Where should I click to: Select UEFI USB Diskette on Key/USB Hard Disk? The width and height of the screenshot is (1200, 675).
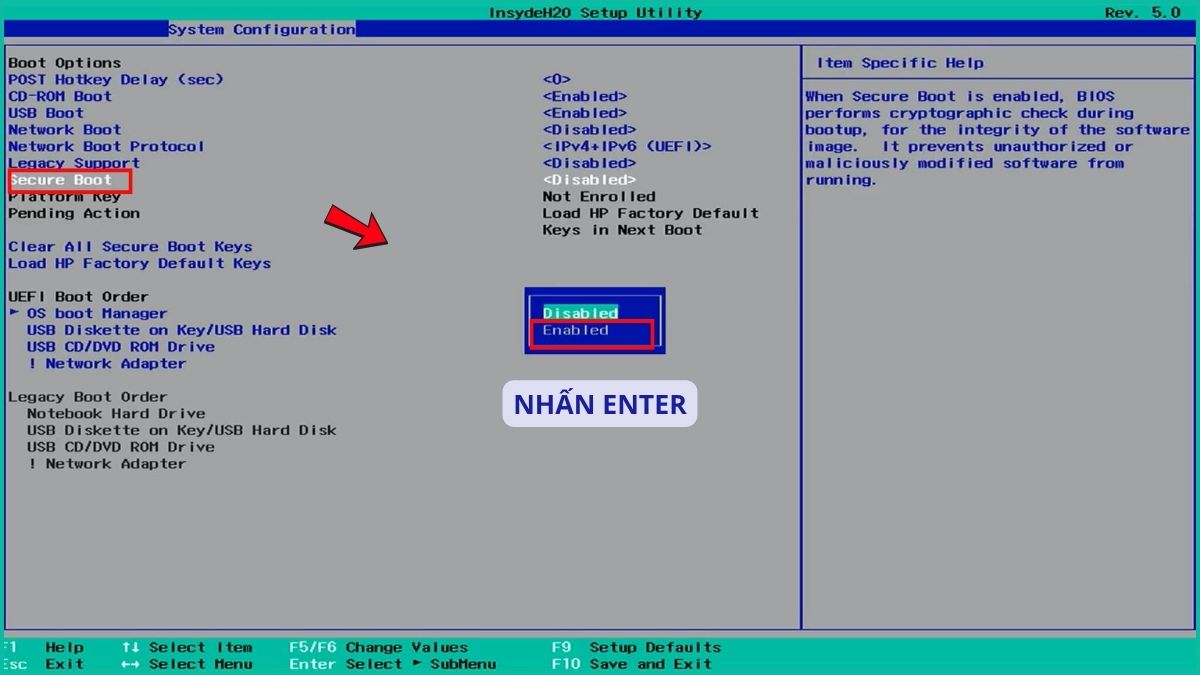tap(182, 330)
